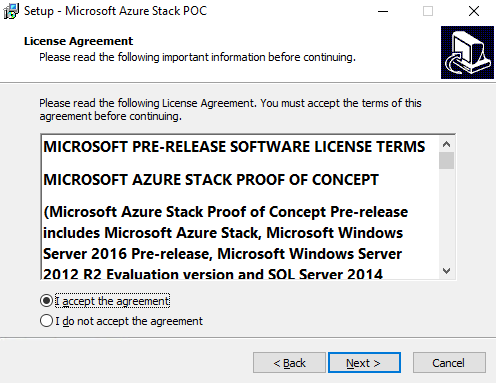The height and width of the screenshot is (383, 496).
Task: Choose "I do not accept the agreement"
Action: click(121, 321)
